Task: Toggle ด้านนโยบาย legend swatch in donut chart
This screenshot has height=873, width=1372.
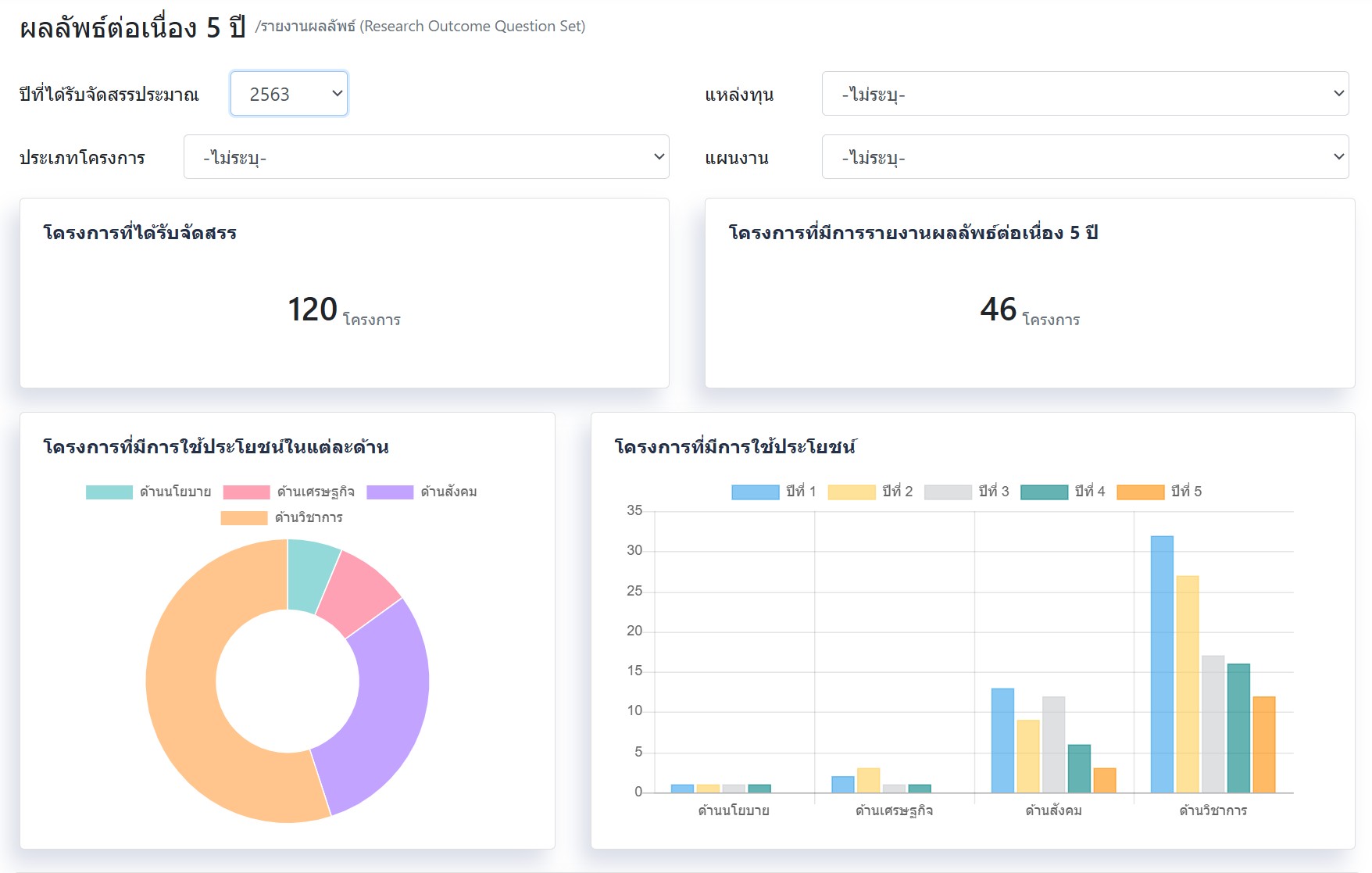Action: point(109,492)
